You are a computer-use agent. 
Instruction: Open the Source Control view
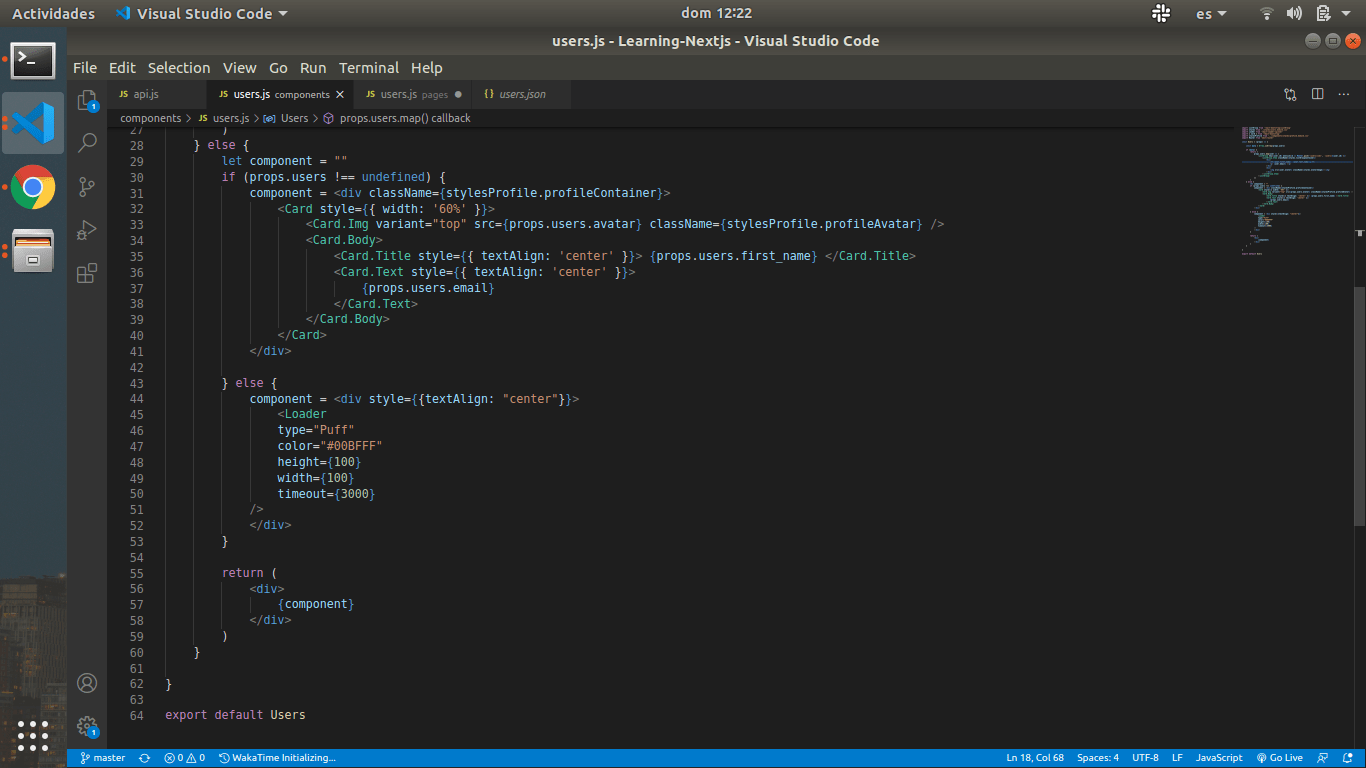pos(87,186)
